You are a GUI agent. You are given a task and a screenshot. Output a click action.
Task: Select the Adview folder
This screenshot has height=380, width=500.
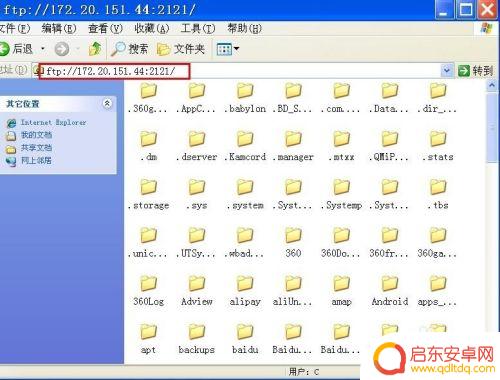pos(196,291)
